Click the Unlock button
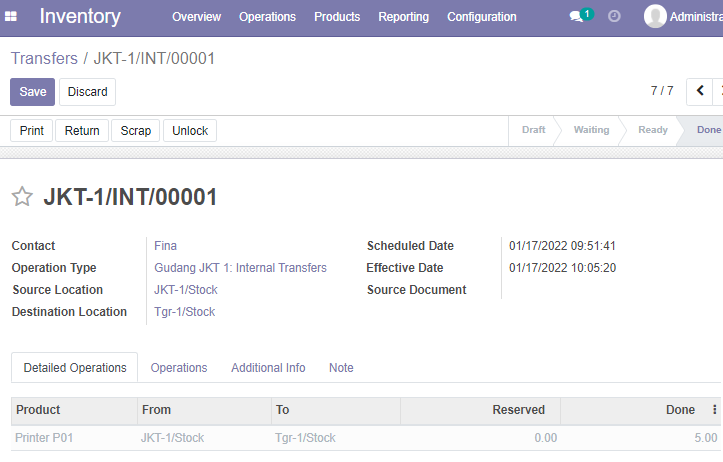Image resolution: width=723 pixels, height=462 pixels. [x=190, y=130]
